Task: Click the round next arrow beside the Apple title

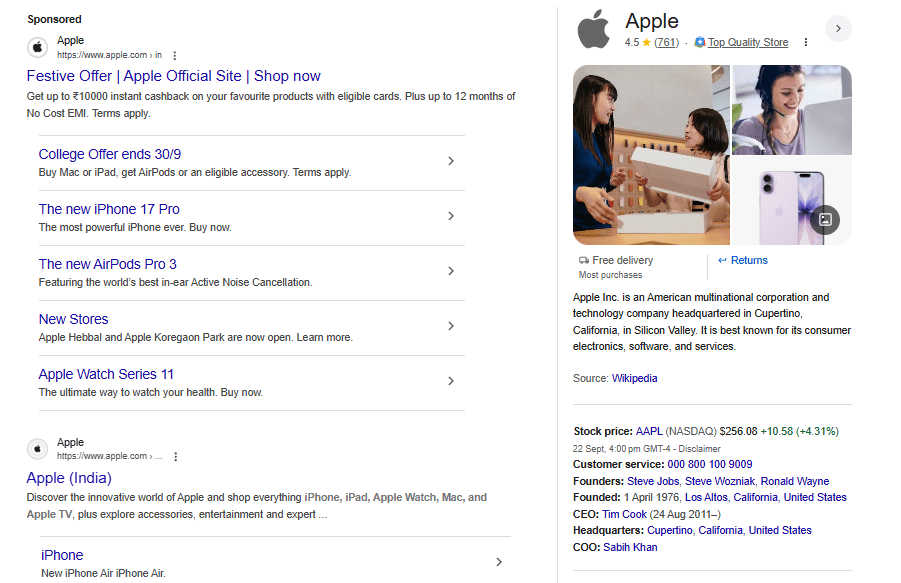Action: (x=838, y=28)
